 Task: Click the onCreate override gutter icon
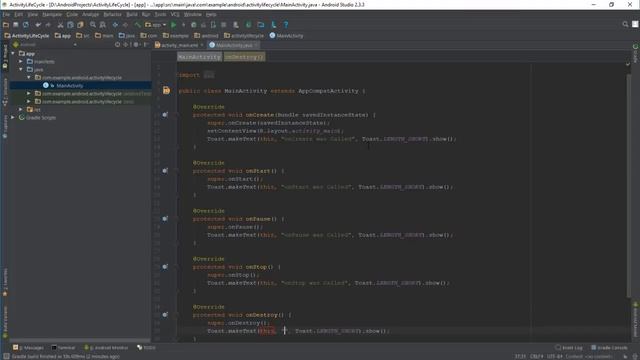tap(165, 115)
